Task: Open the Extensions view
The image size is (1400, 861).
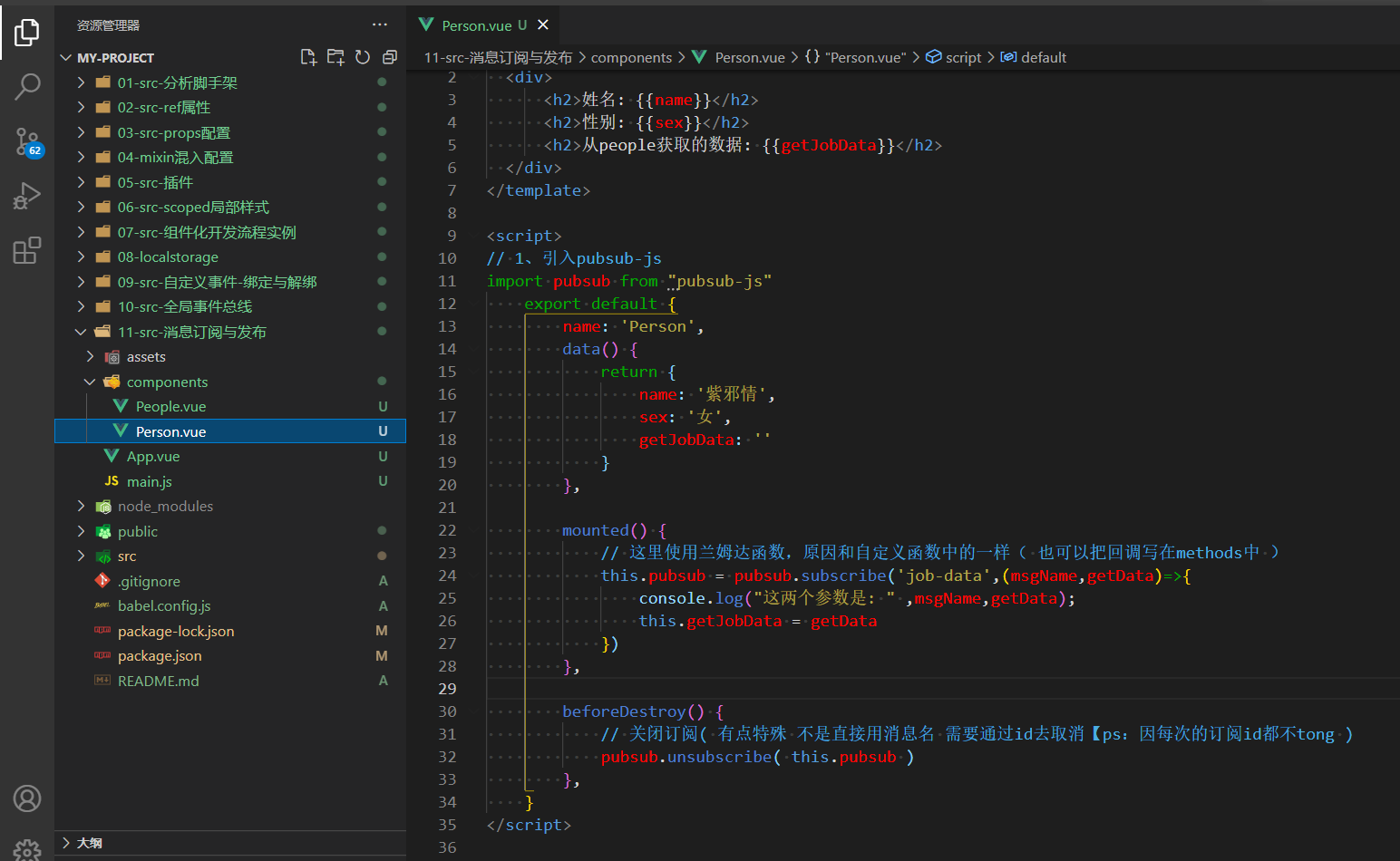Action: [x=27, y=250]
